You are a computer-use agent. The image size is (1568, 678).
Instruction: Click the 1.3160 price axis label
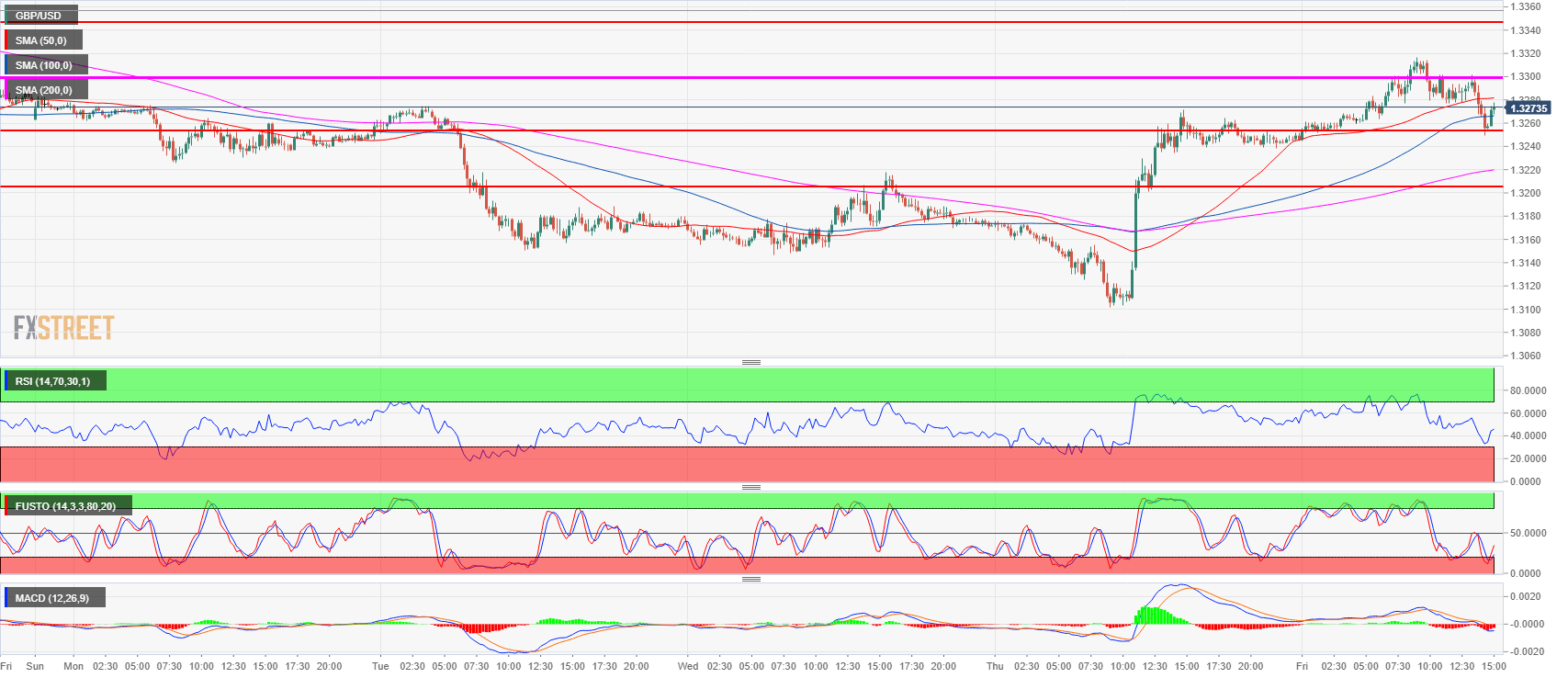pos(1526,240)
